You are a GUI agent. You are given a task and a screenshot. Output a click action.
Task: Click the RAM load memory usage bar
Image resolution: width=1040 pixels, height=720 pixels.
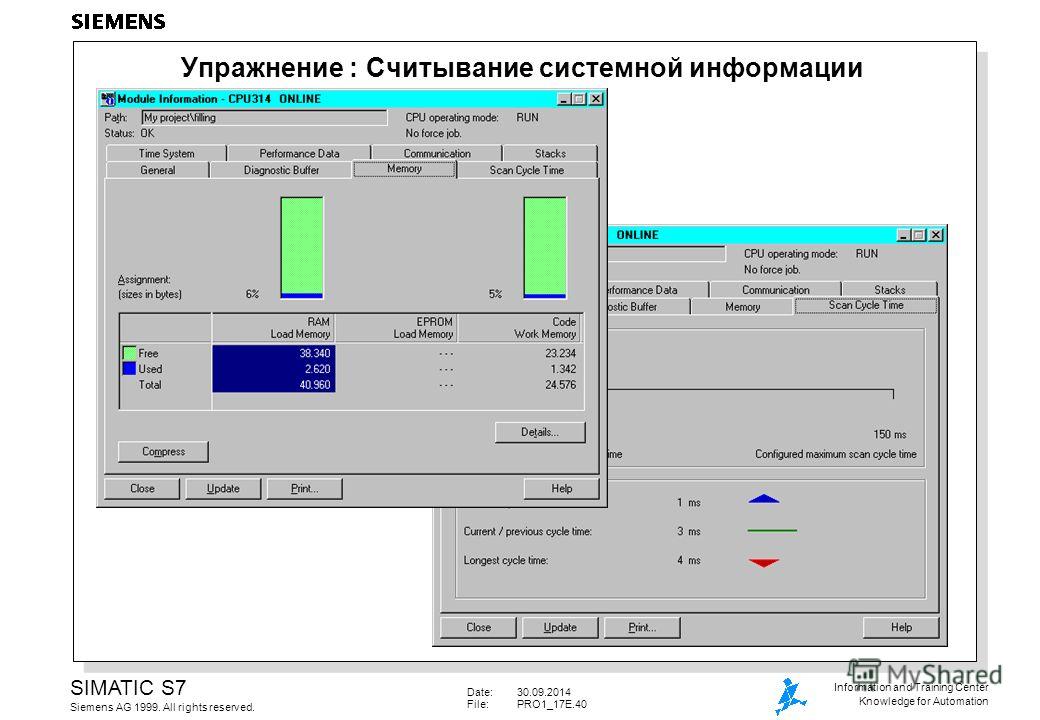click(x=302, y=247)
